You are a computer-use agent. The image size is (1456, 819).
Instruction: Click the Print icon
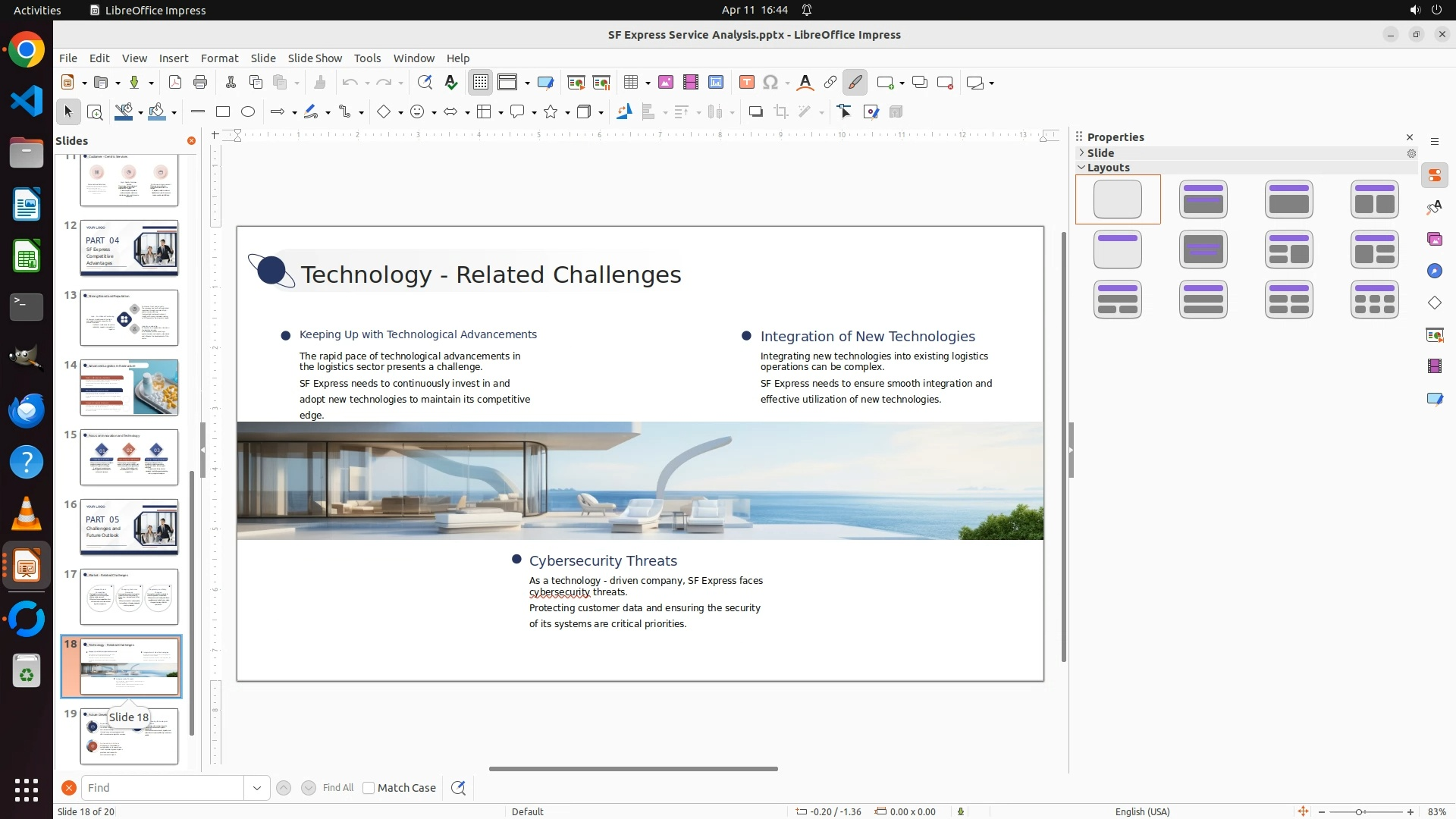click(200, 83)
